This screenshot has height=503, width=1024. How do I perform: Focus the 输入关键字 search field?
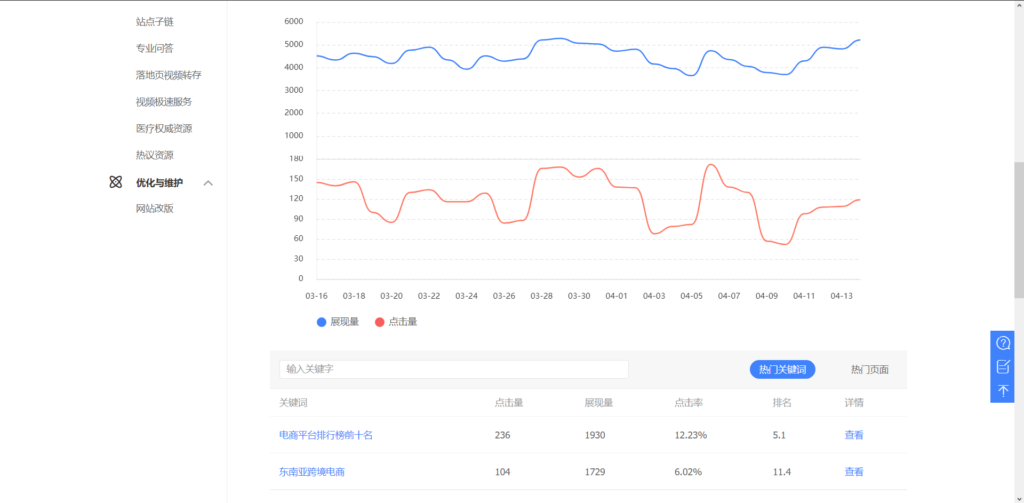pos(454,369)
